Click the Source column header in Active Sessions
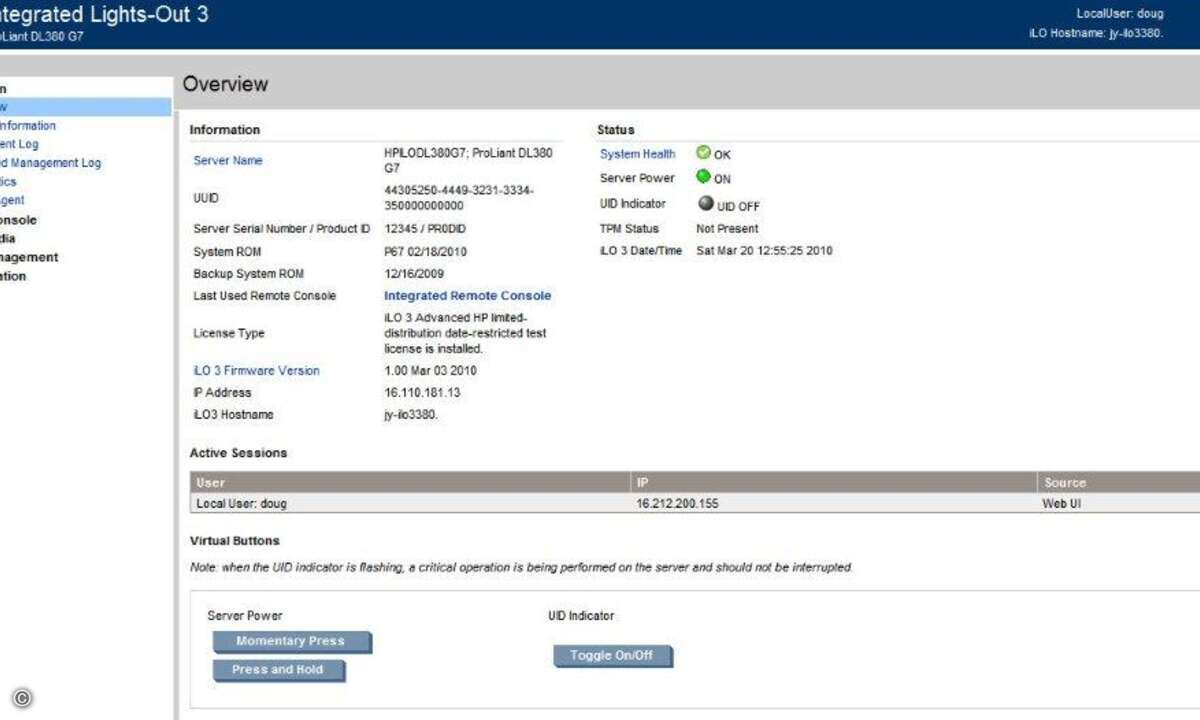Screen dimensions: 1200x720 [1118, 482]
